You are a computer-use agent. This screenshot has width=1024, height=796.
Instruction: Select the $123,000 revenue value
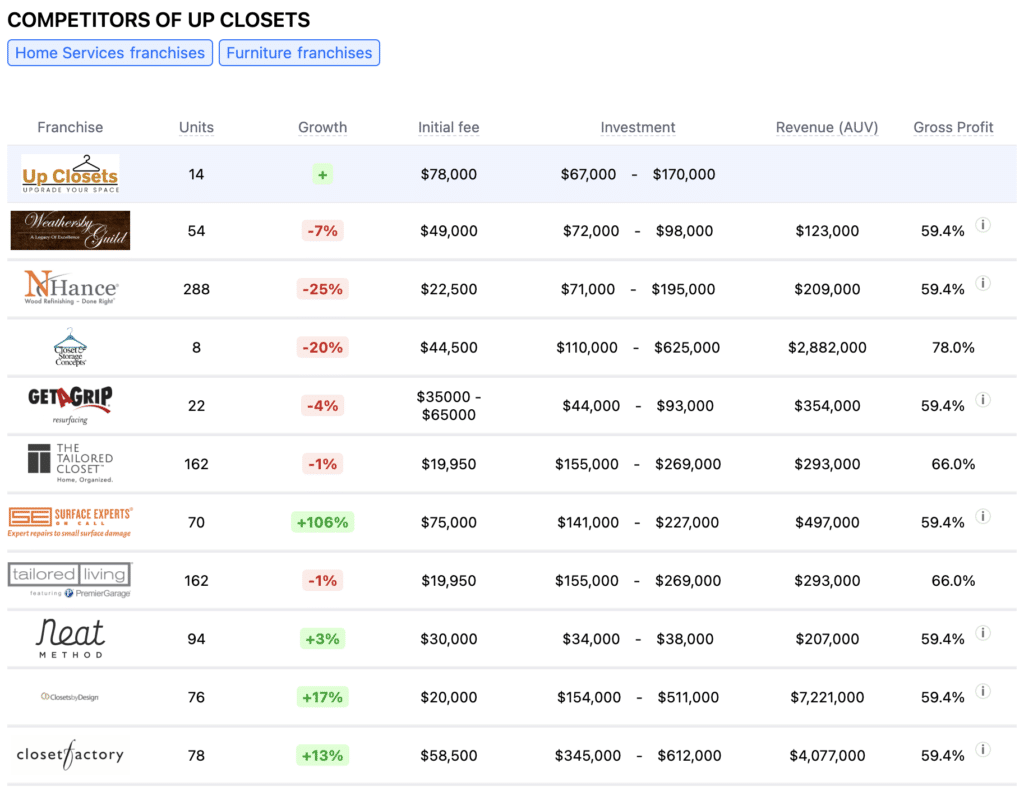click(827, 231)
